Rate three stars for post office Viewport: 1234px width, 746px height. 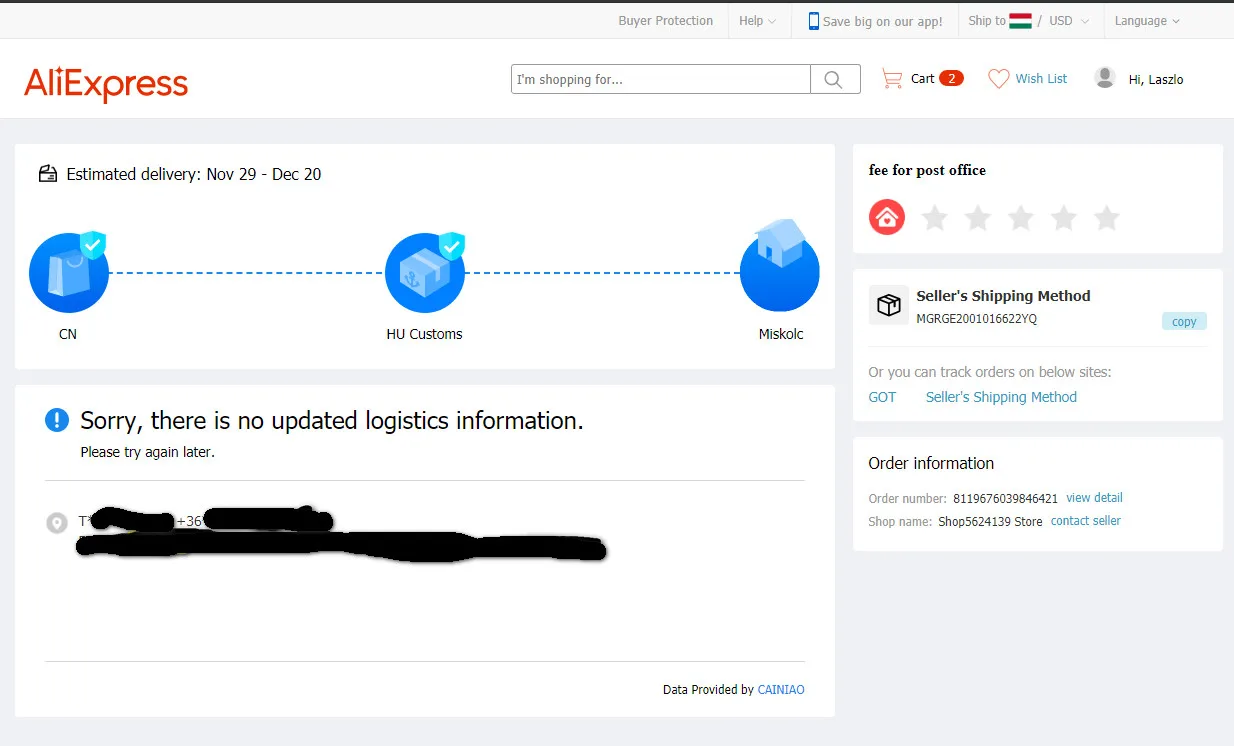point(1021,218)
